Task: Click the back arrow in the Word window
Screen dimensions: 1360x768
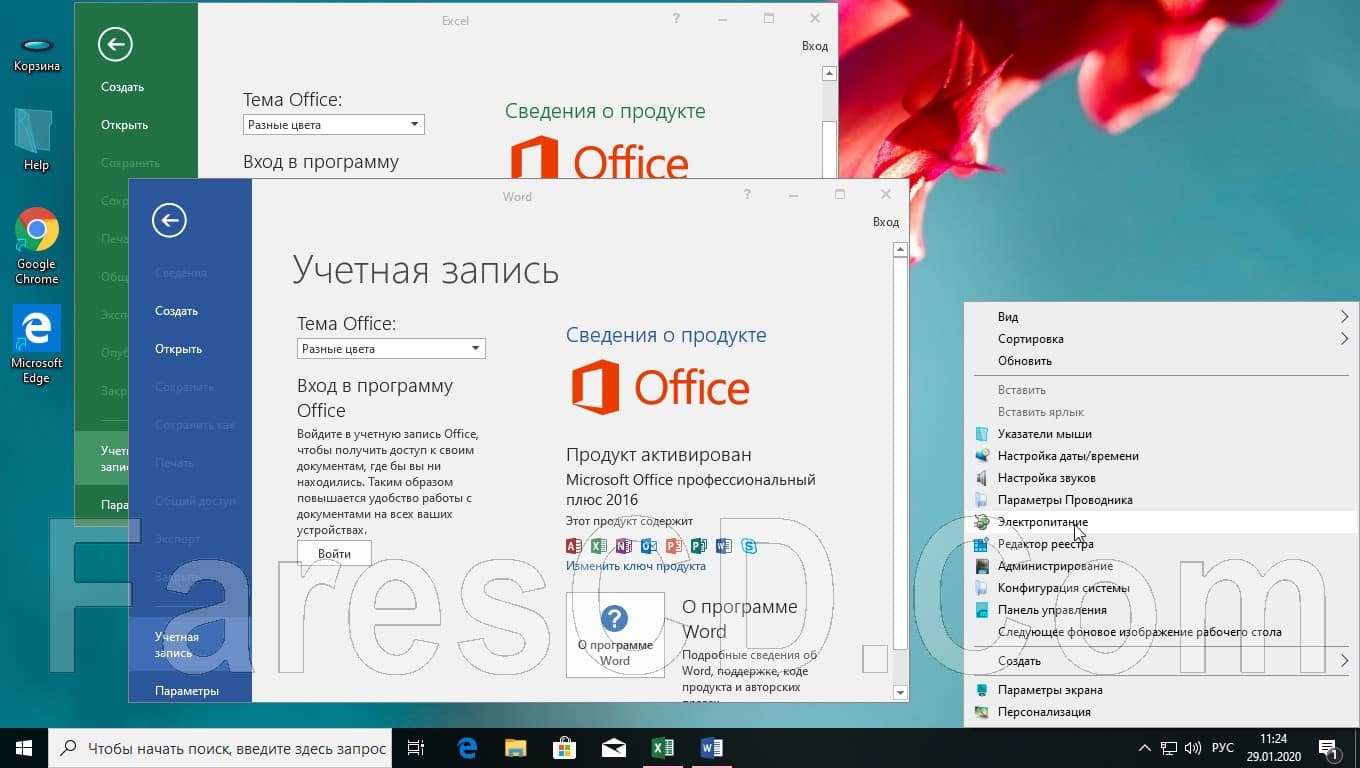Action: point(169,220)
